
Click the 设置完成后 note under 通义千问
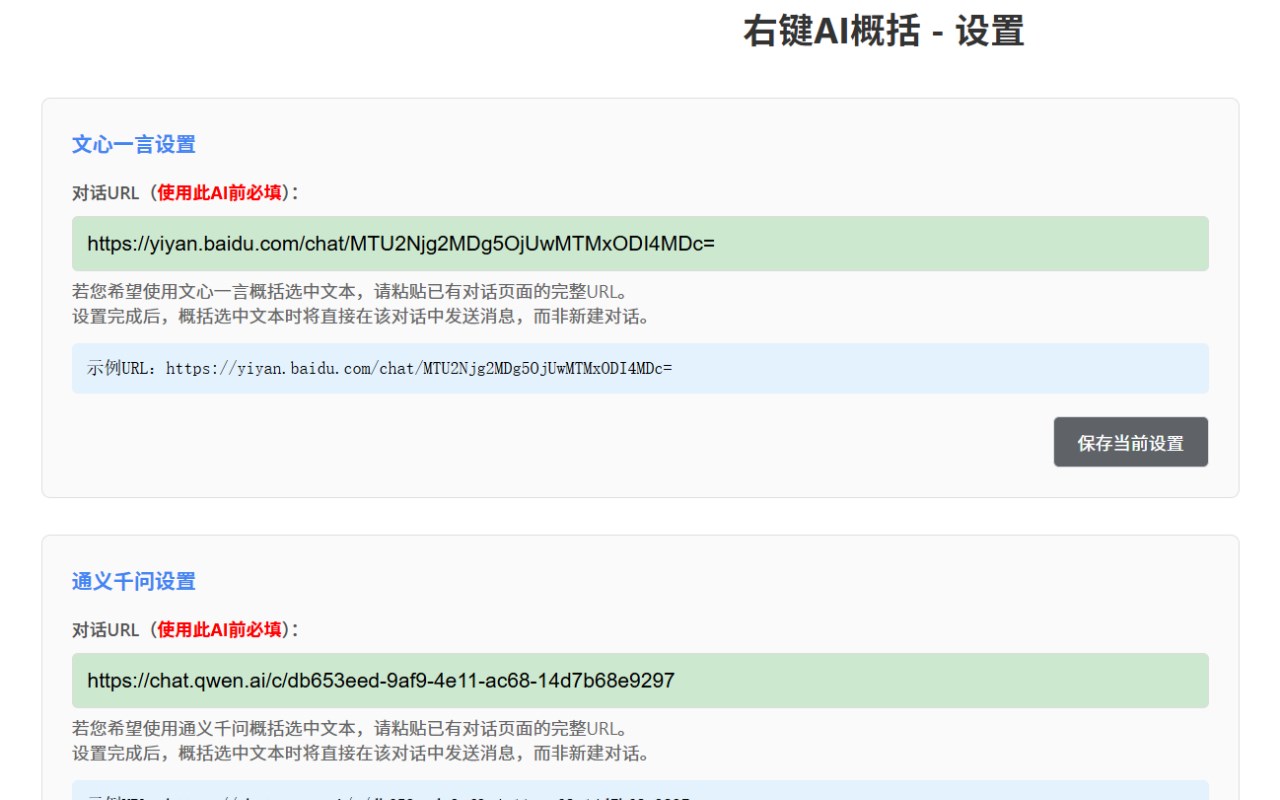[x=361, y=754]
